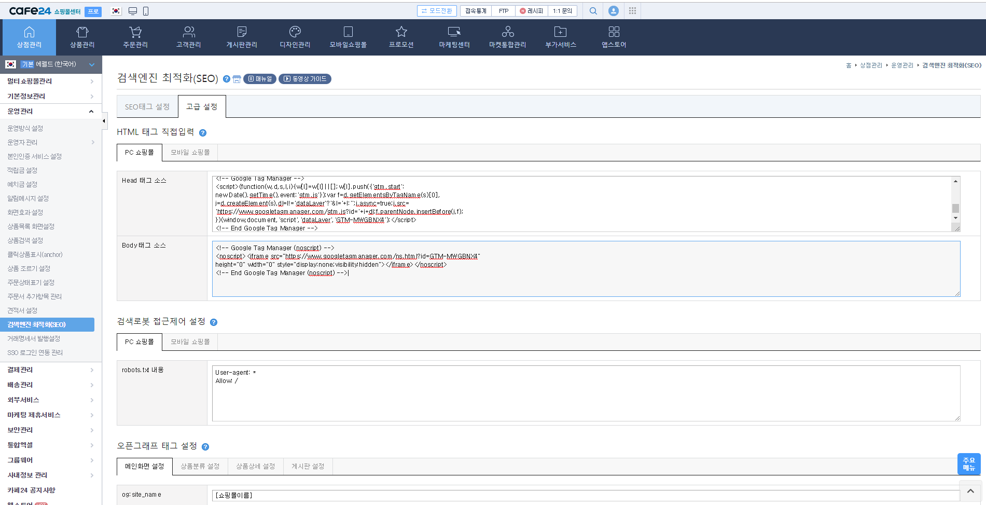Image resolution: width=986 pixels, height=505 pixels.
Task: Switch to SEO태그 설정 tab
Action: click(147, 107)
